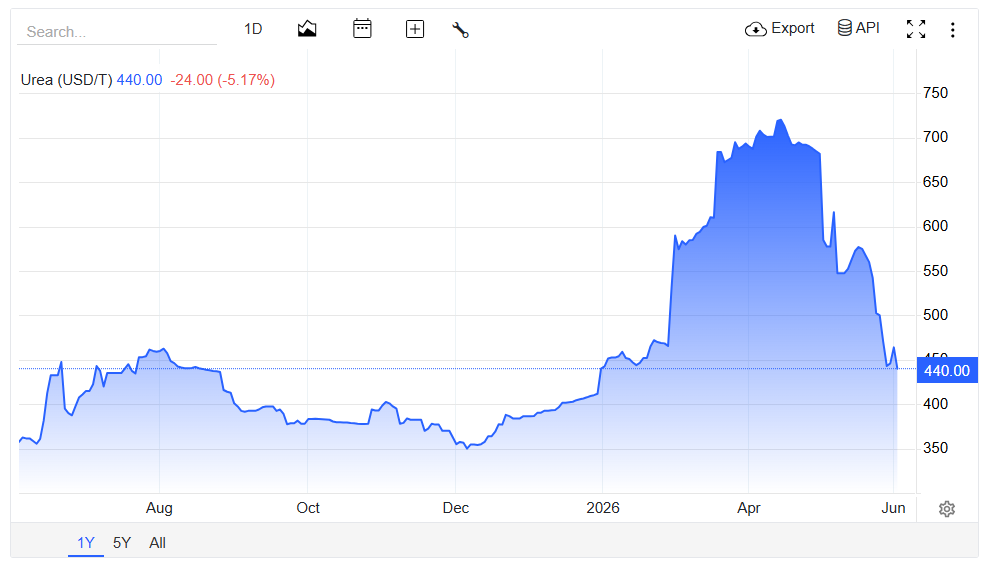Open the chart type area icon
The width and height of the screenshot is (991, 586).
(307, 29)
